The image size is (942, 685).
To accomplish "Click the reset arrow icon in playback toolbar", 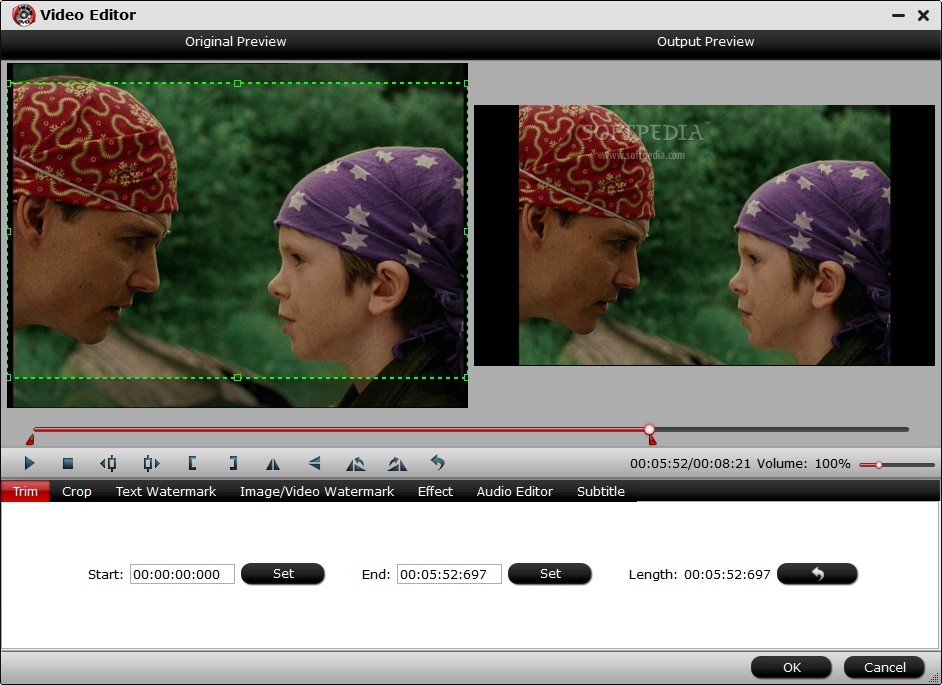I will (438, 463).
